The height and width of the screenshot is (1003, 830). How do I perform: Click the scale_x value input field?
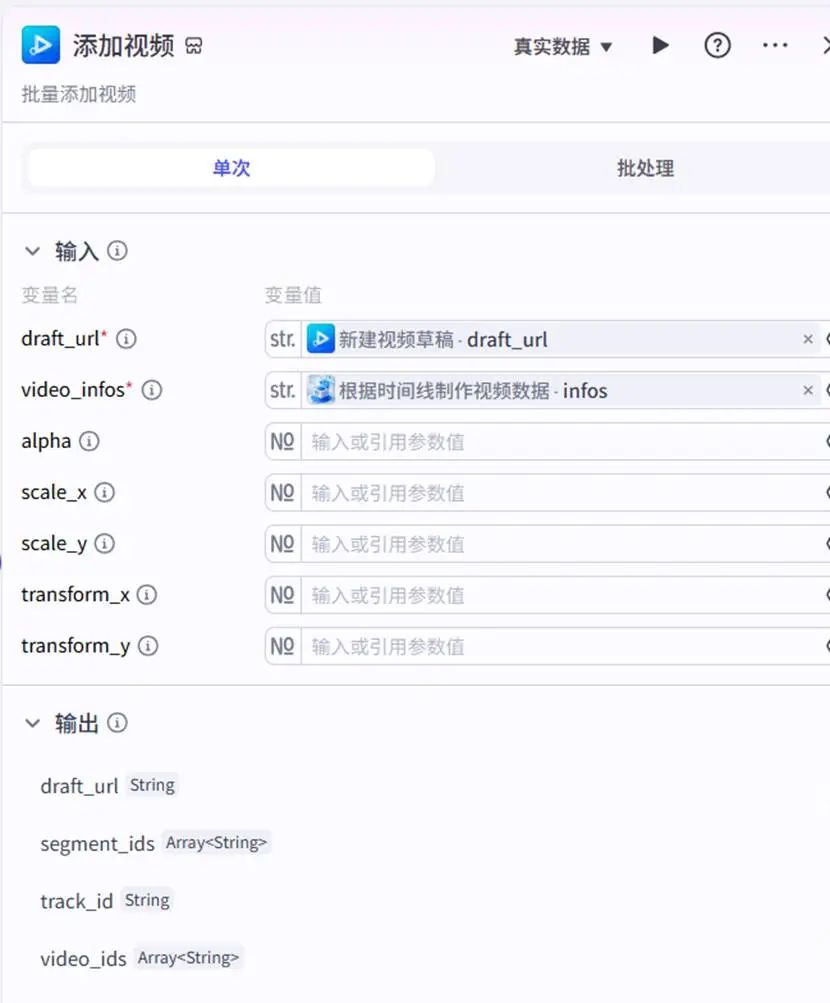563,493
